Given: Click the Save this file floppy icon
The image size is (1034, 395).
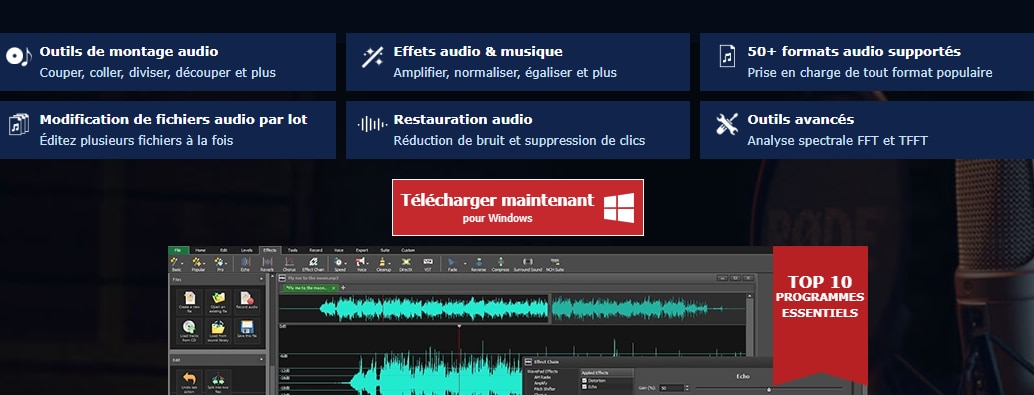Looking at the screenshot, I should pyautogui.click(x=247, y=326).
